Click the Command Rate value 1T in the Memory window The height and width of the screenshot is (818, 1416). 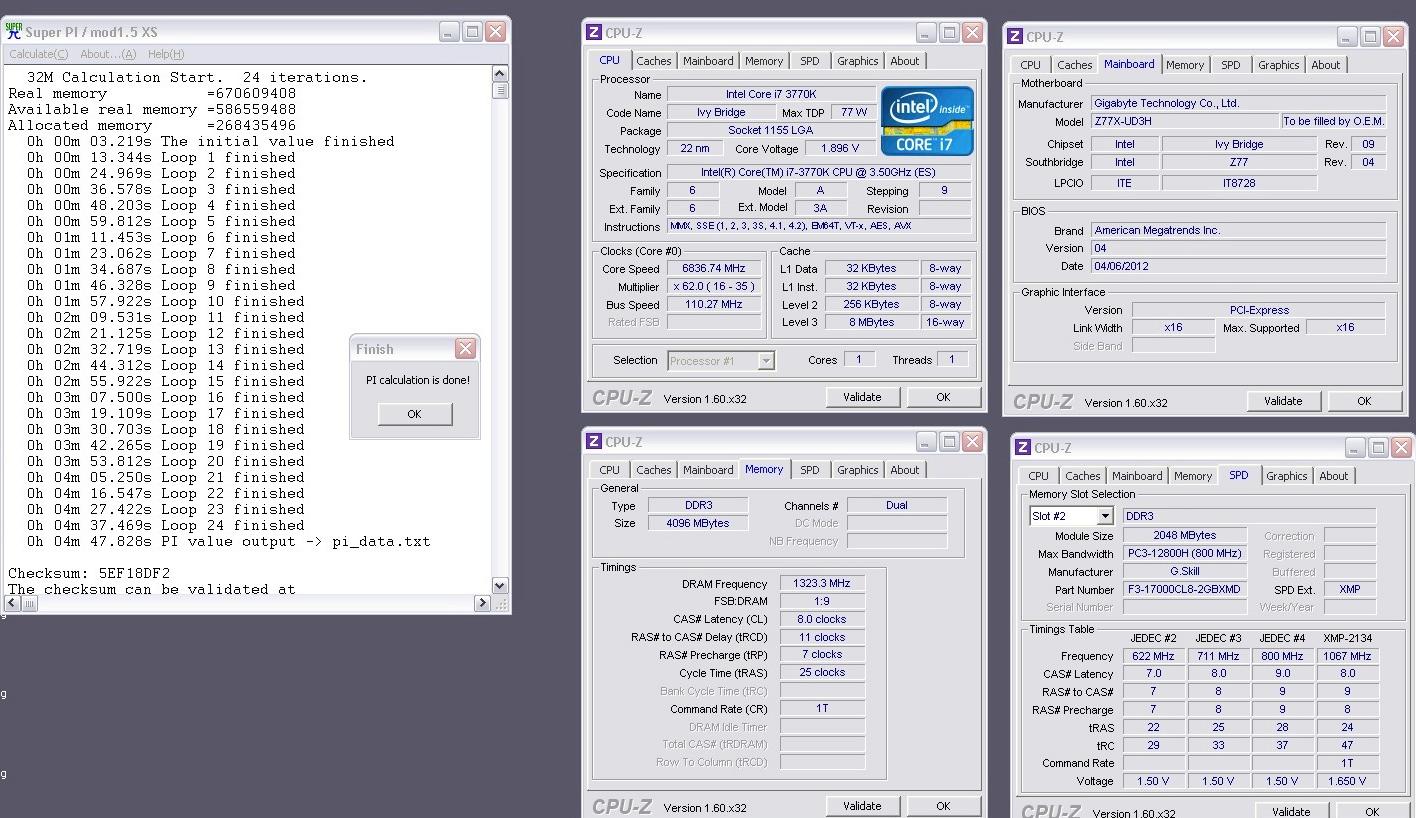click(x=822, y=708)
